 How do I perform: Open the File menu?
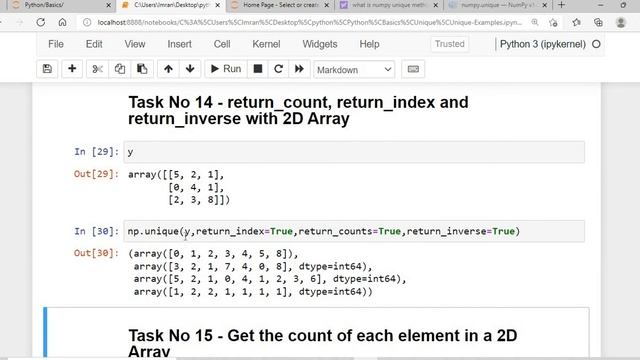coord(56,44)
